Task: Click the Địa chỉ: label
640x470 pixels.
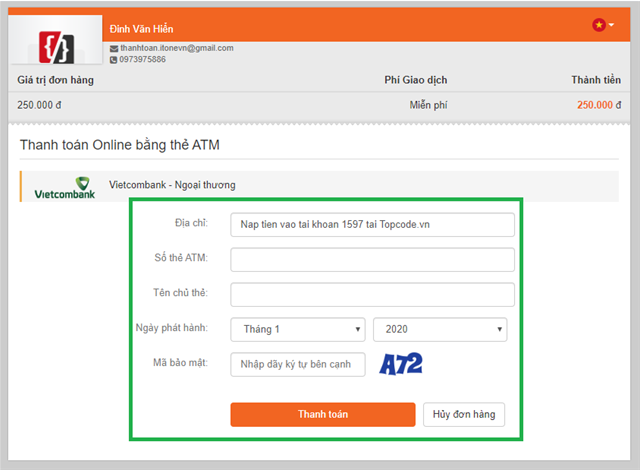Action: click(191, 223)
